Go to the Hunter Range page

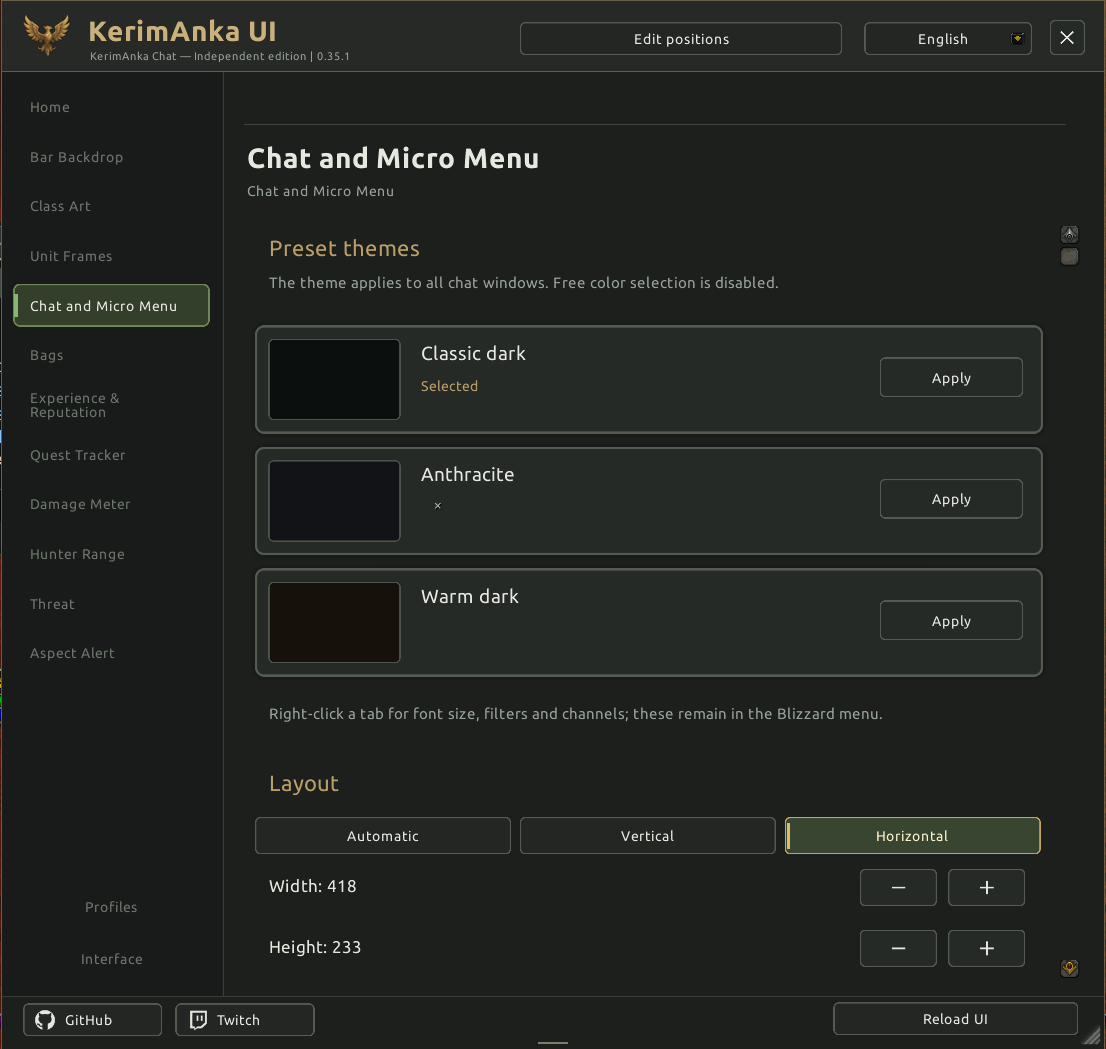[x=77, y=554]
